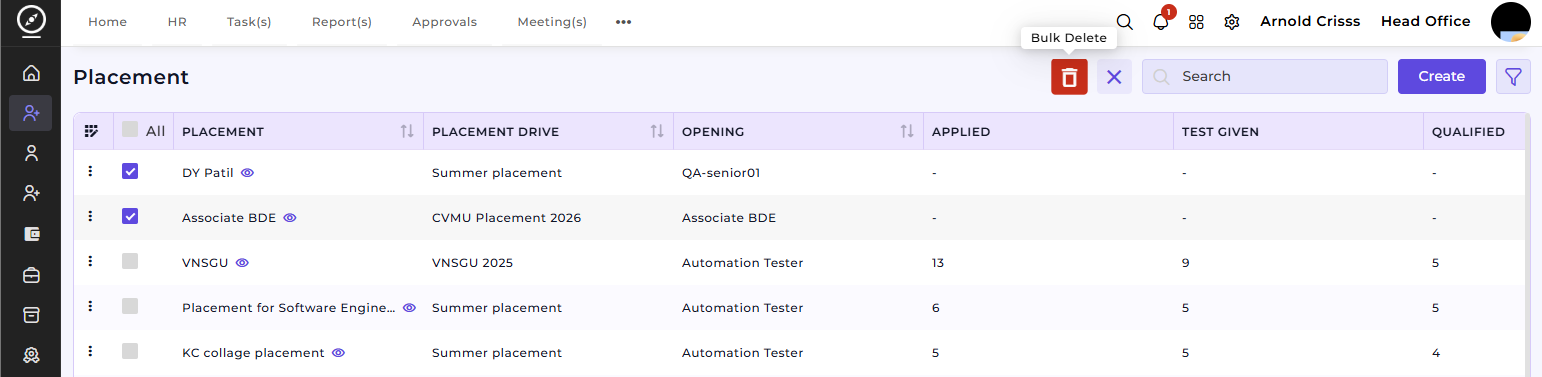This screenshot has height=377, width=1542.
Task: Toggle the select All checkbox
Action: 130,129
